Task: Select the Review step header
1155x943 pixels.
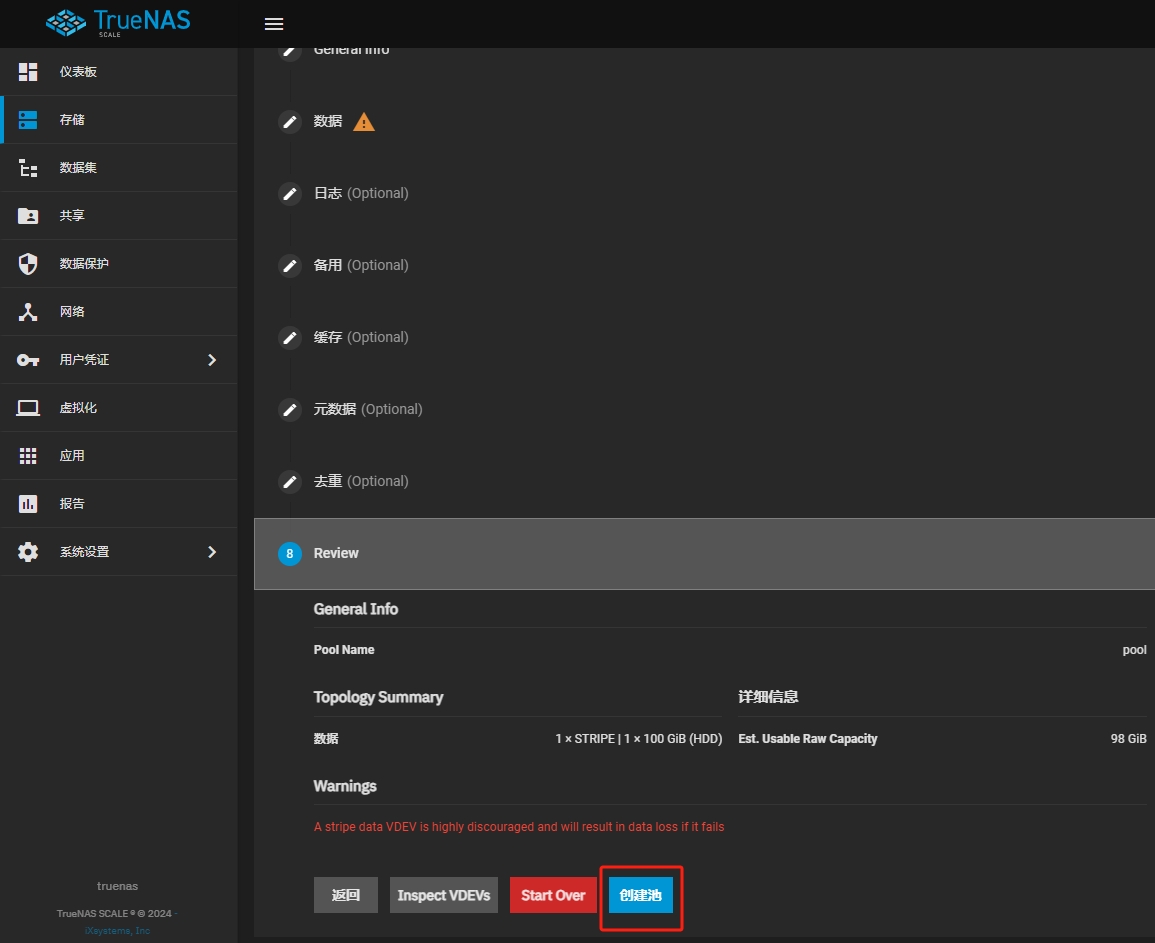Action: click(336, 554)
